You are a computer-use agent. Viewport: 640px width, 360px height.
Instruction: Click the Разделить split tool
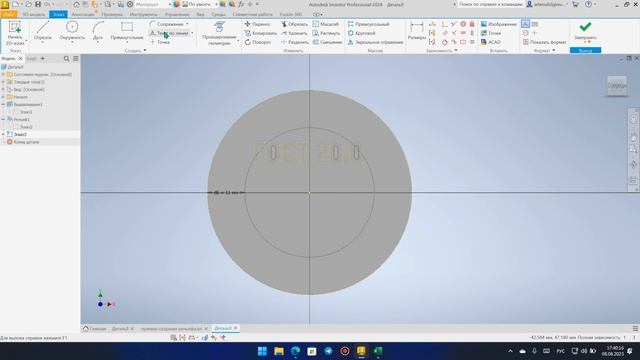click(295, 42)
